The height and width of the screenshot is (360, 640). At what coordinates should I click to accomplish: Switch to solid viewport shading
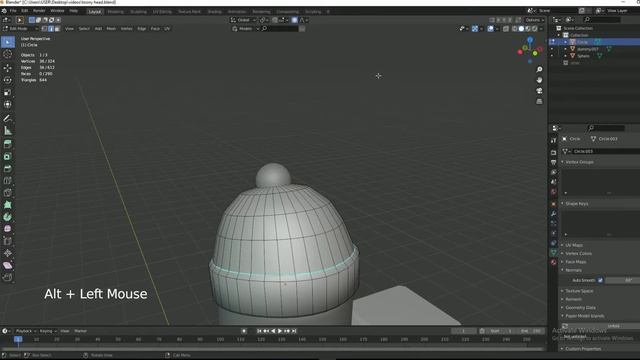coord(521,29)
